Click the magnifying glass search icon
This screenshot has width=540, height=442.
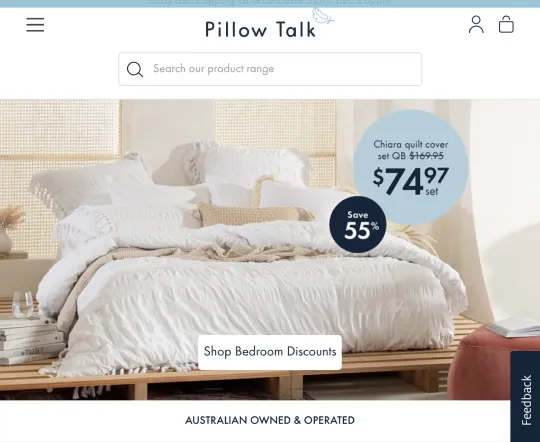135,69
